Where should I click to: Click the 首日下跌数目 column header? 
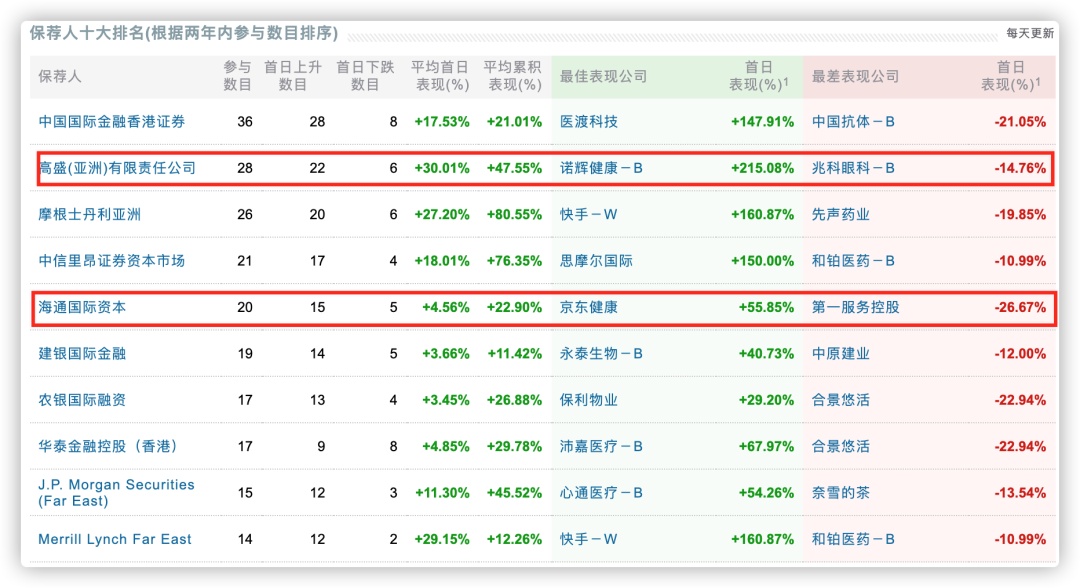[x=365, y=76]
